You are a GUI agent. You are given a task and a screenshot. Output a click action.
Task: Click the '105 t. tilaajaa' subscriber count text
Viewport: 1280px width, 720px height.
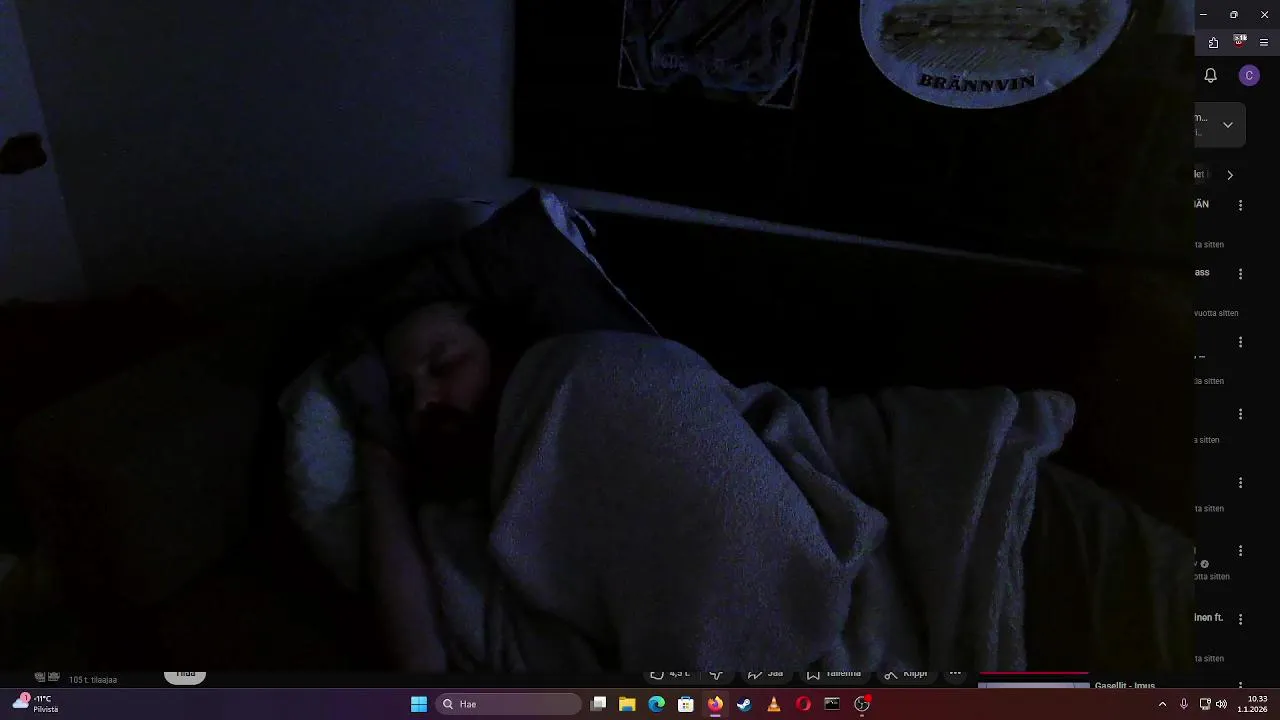[x=93, y=680]
